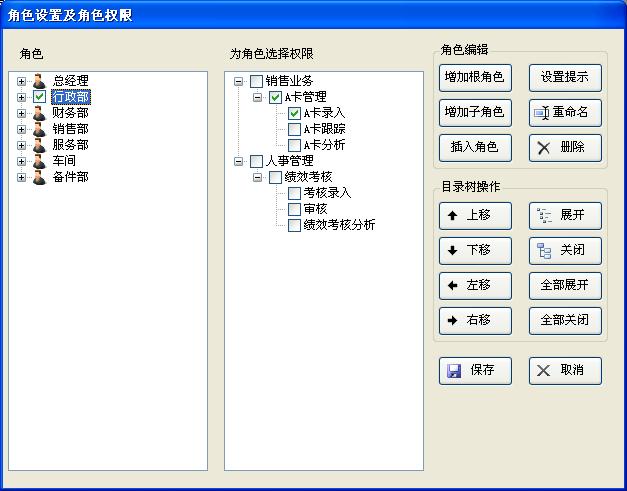The image size is (627, 491).
Task: Select the 备件部 role label
Action: coord(70,177)
